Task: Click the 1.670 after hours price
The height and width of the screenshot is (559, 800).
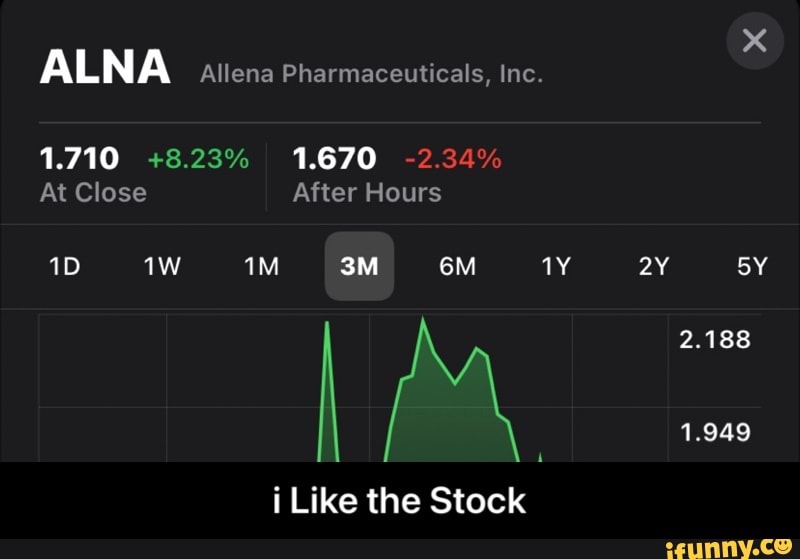Action: tap(334, 158)
